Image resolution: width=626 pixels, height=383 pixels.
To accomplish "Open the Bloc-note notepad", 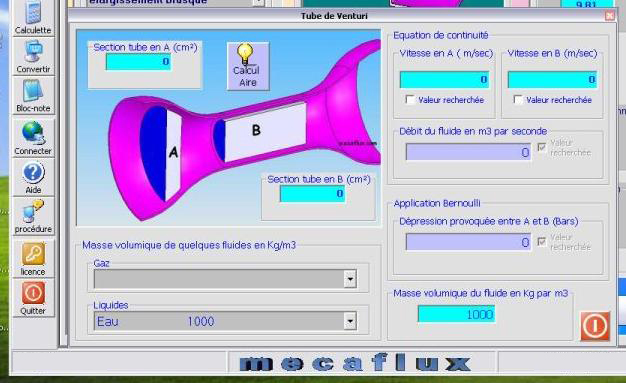I will coord(33,95).
